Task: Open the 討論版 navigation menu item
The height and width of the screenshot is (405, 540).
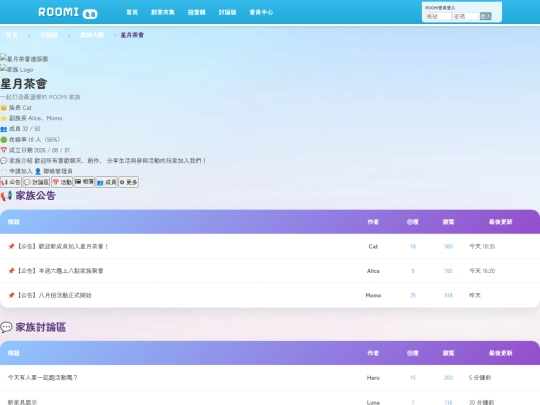Action: click(227, 12)
